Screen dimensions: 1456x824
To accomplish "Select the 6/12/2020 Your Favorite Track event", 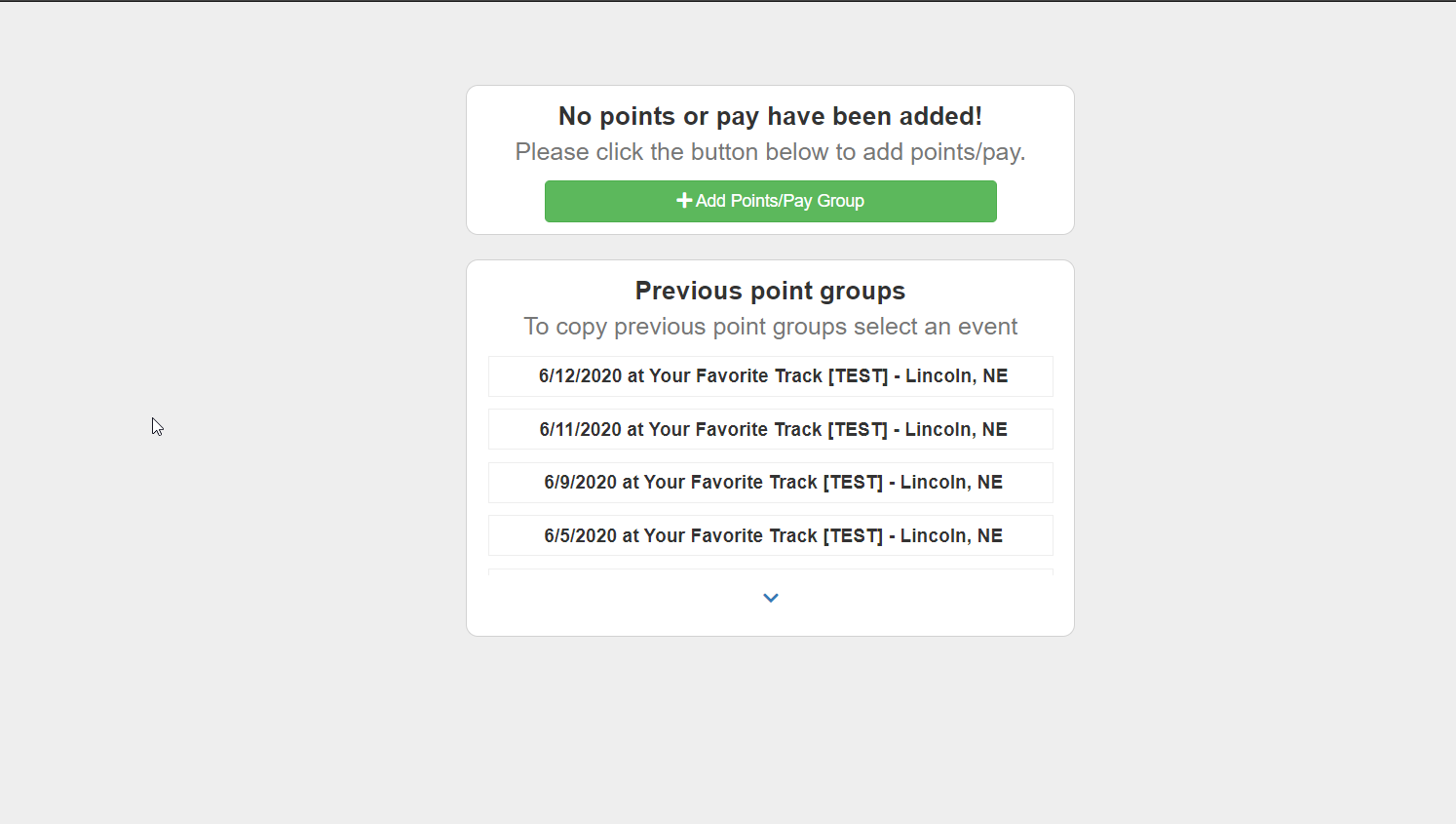I will (x=770, y=375).
